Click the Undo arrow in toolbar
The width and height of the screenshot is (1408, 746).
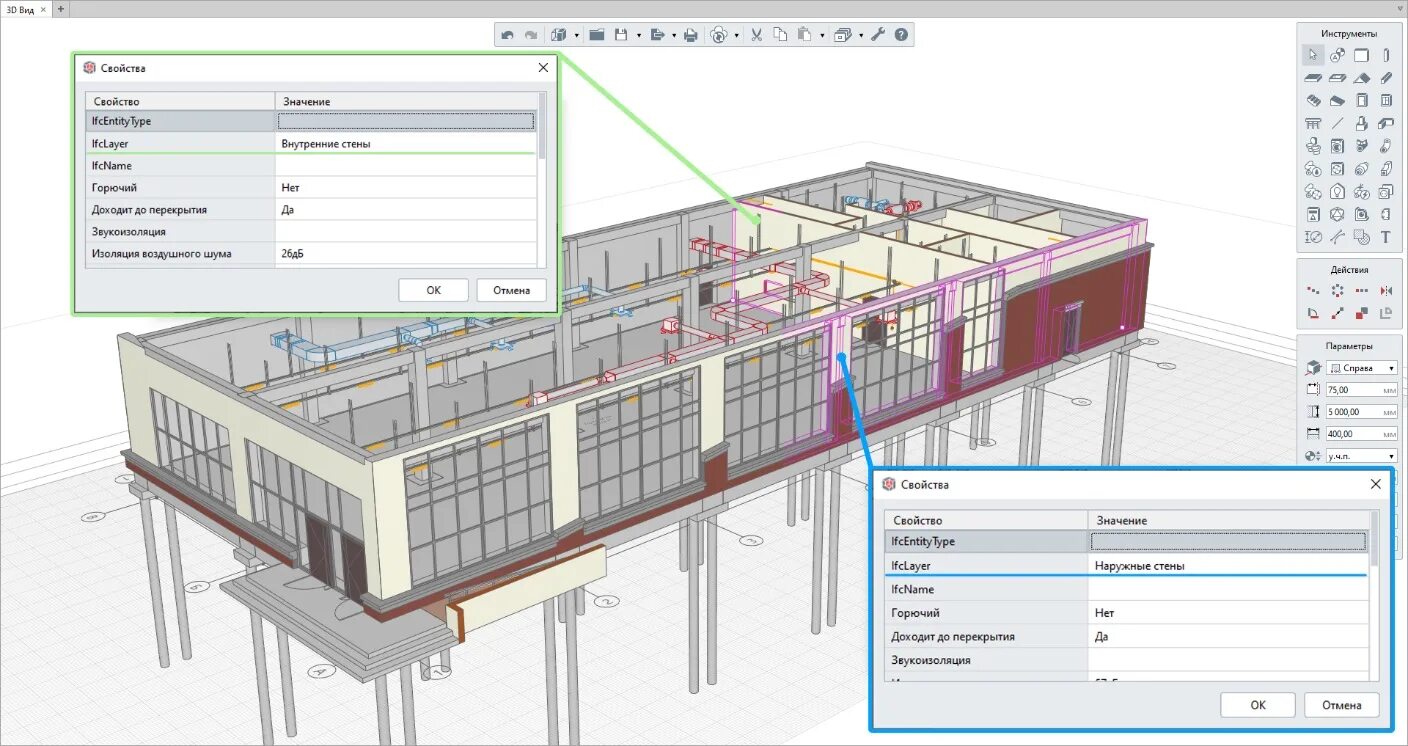point(507,35)
